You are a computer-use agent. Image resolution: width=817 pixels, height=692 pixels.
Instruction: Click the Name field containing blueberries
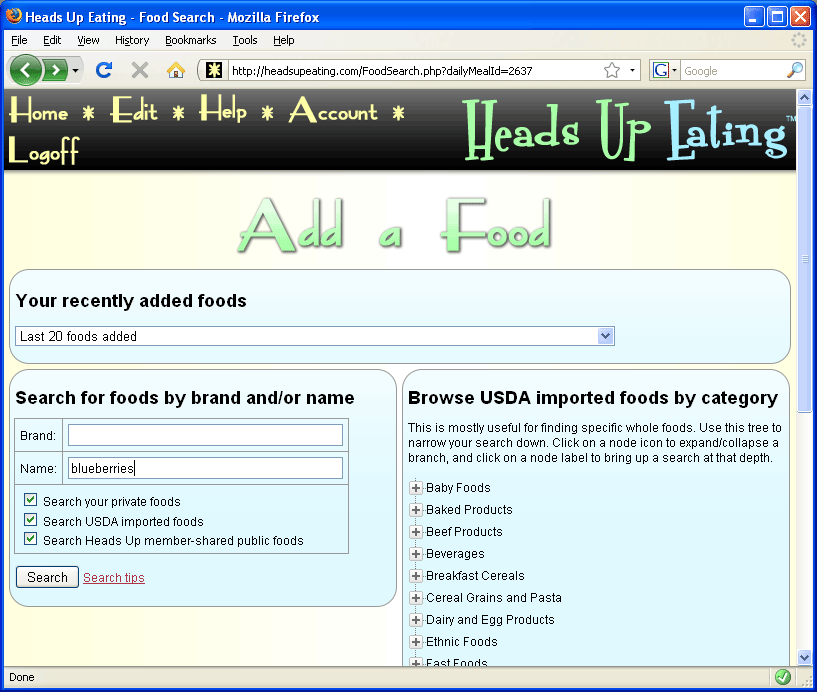point(205,468)
